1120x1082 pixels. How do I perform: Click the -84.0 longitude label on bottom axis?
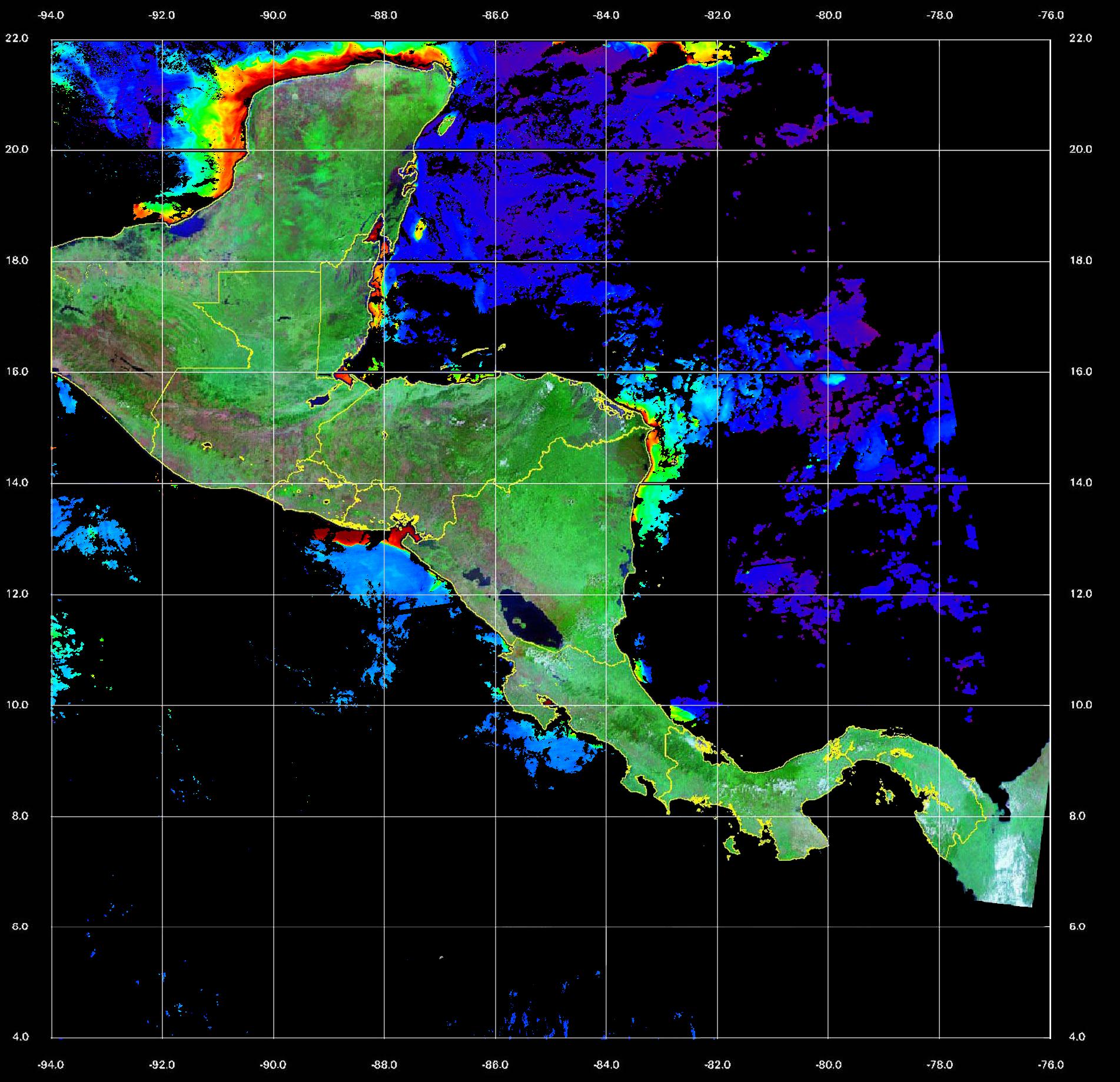[606, 1065]
